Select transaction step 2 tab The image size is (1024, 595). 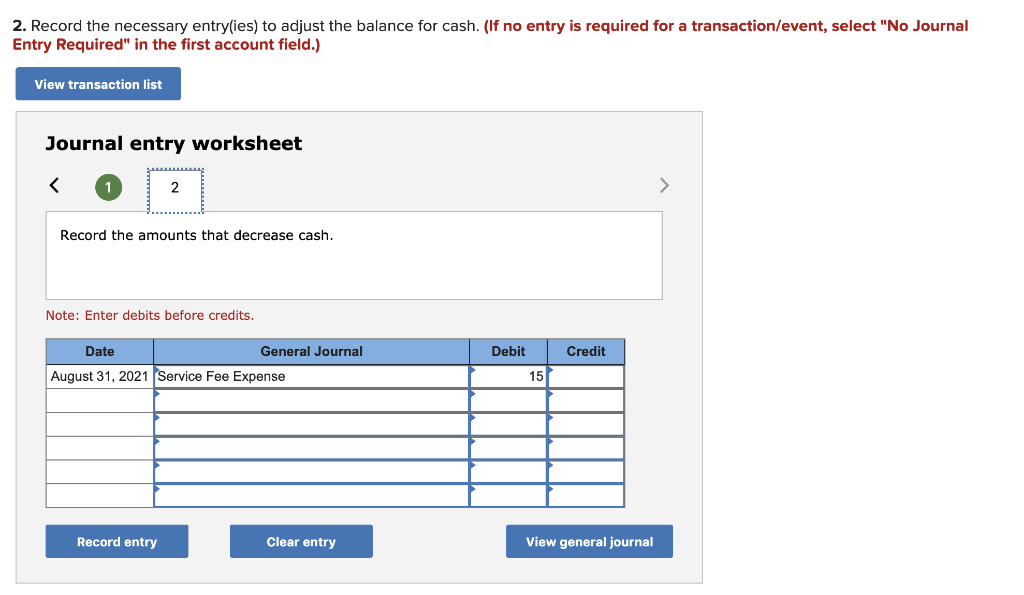175,187
